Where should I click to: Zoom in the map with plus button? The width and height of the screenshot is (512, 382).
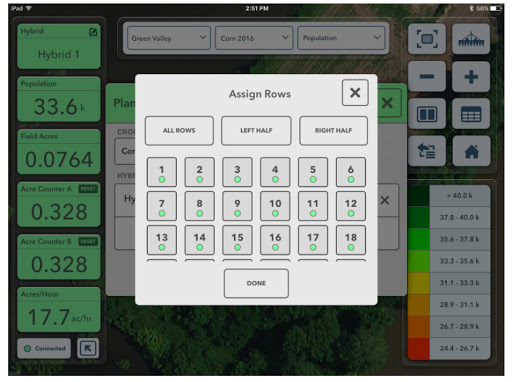tap(471, 76)
